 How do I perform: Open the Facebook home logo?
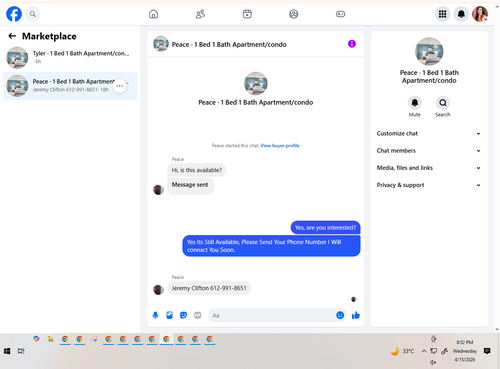(x=14, y=14)
